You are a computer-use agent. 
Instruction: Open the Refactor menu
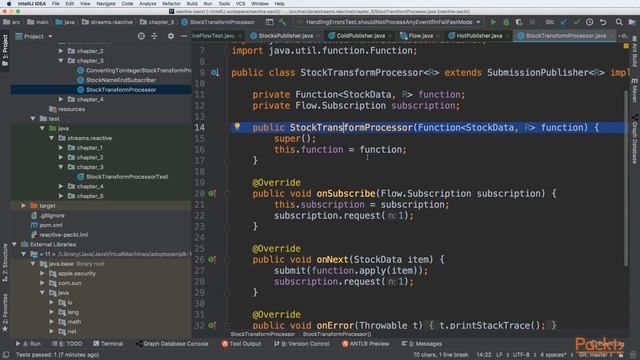tap(171, 4)
